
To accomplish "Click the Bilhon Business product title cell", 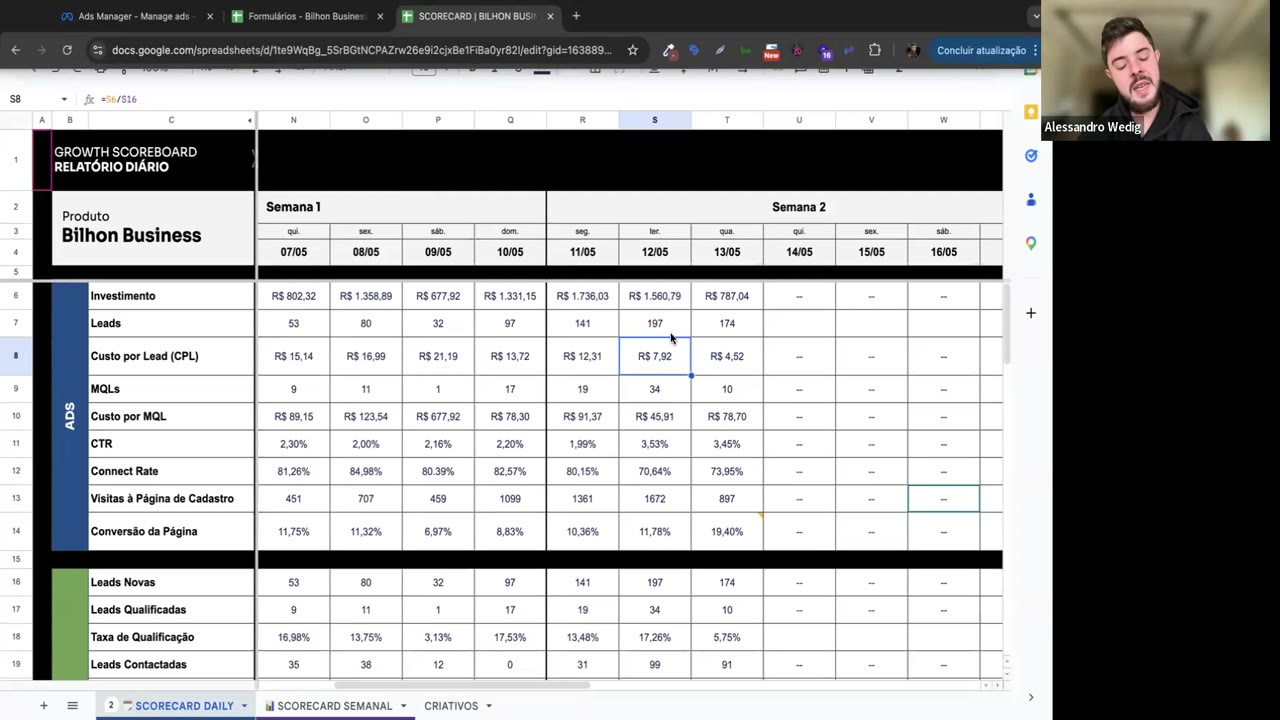I will pos(153,228).
